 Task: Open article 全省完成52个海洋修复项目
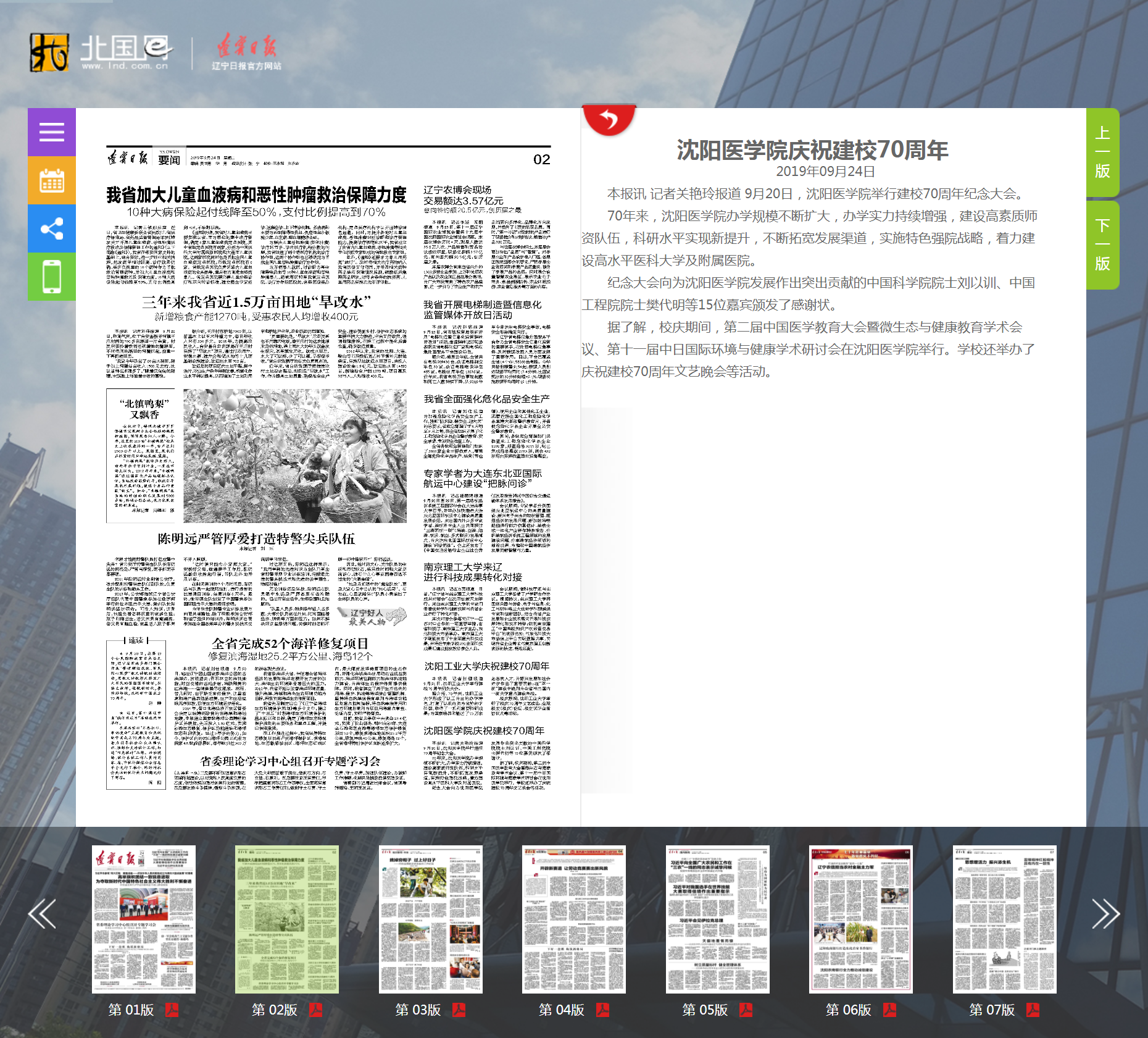tap(290, 643)
